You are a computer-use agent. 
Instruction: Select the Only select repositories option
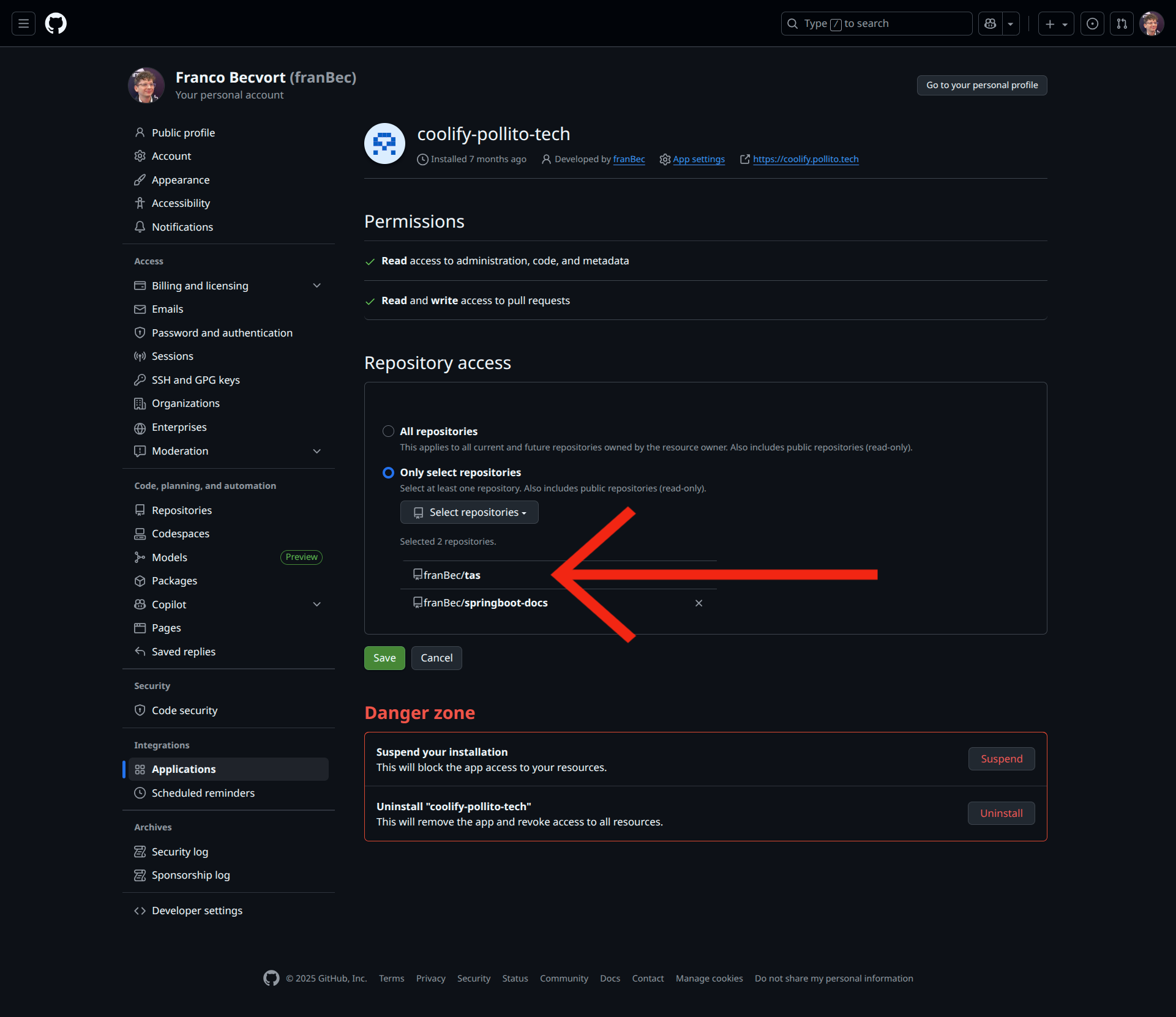pyautogui.click(x=388, y=472)
